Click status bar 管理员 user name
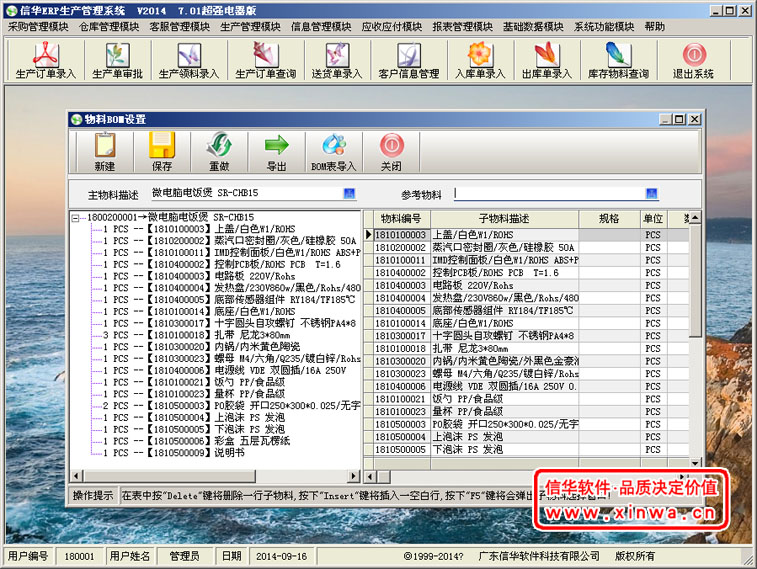The width and height of the screenshot is (757, 569). [184, 556]
